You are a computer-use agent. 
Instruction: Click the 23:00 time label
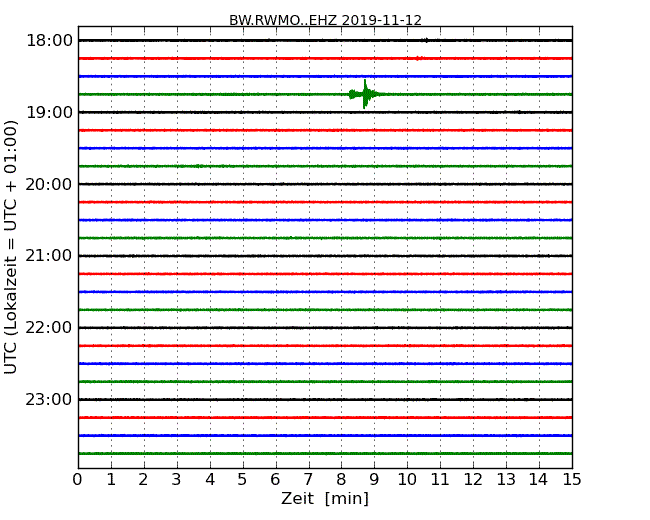(x=49, y=399)
